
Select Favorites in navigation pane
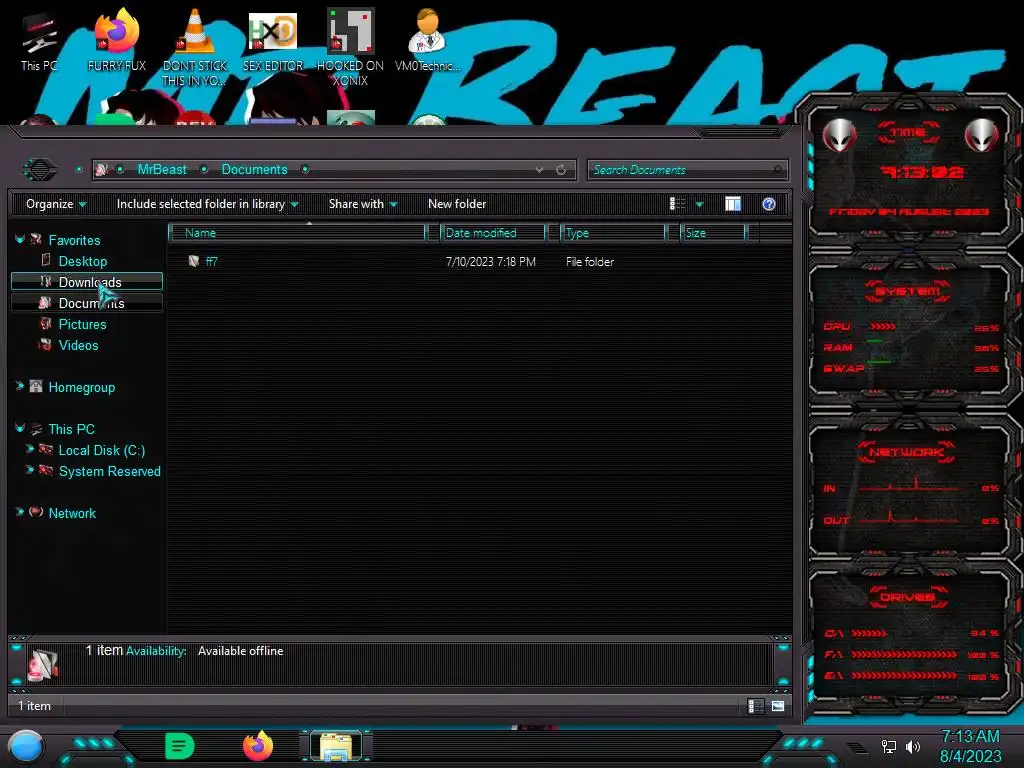click(x=74, y=240)
